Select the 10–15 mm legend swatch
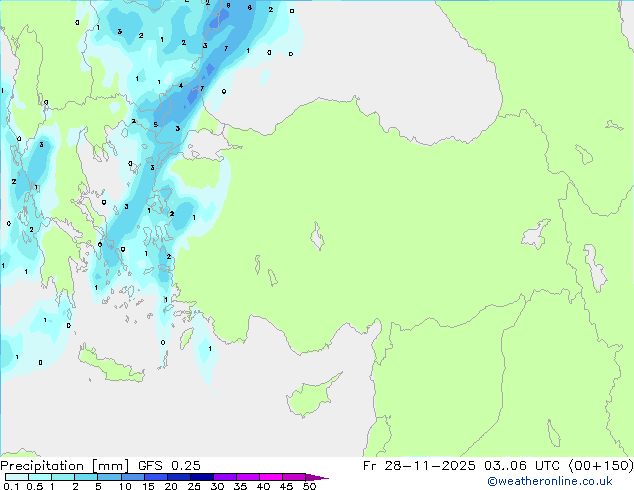 point(133,477)
